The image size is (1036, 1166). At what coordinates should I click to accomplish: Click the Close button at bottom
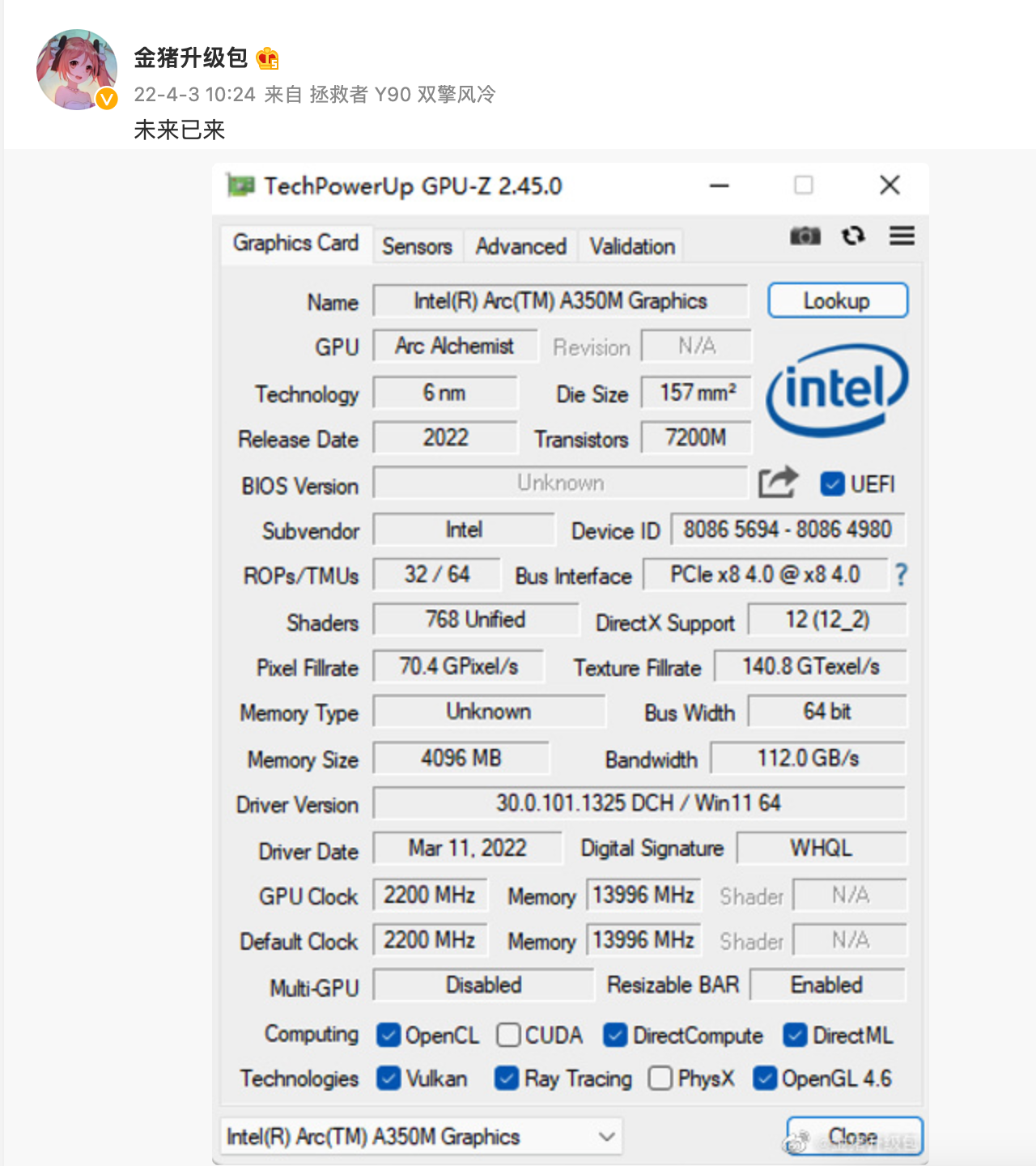(854, 1136)
